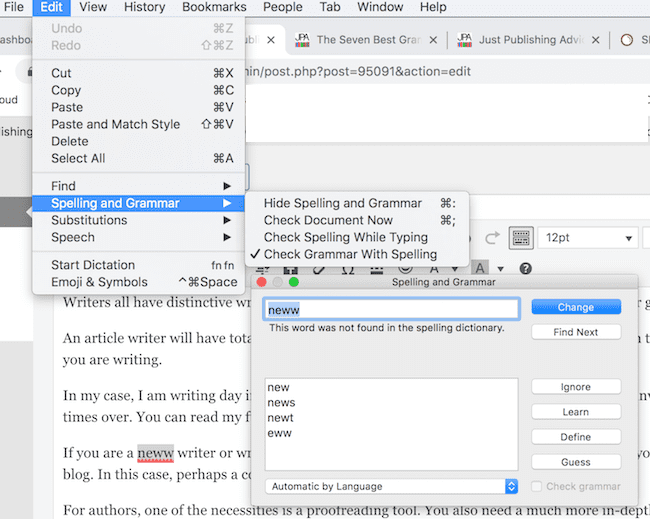Open the Bookmarks menu
The image size is (650, 519).
[214, 7]
